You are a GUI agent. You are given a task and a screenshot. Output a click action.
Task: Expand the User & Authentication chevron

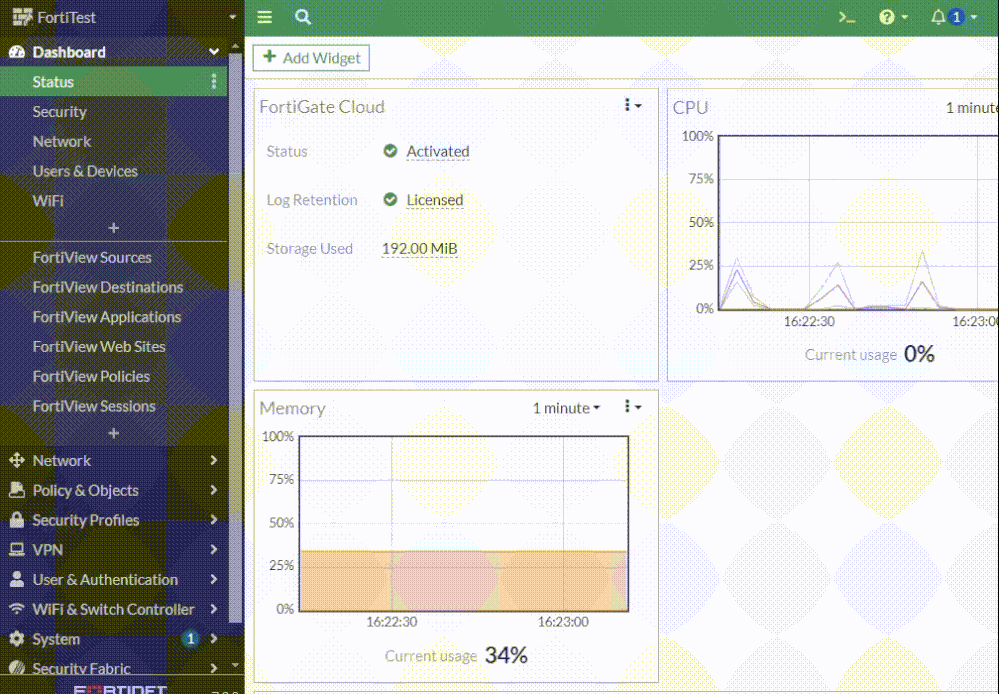[x=213, y=579]
